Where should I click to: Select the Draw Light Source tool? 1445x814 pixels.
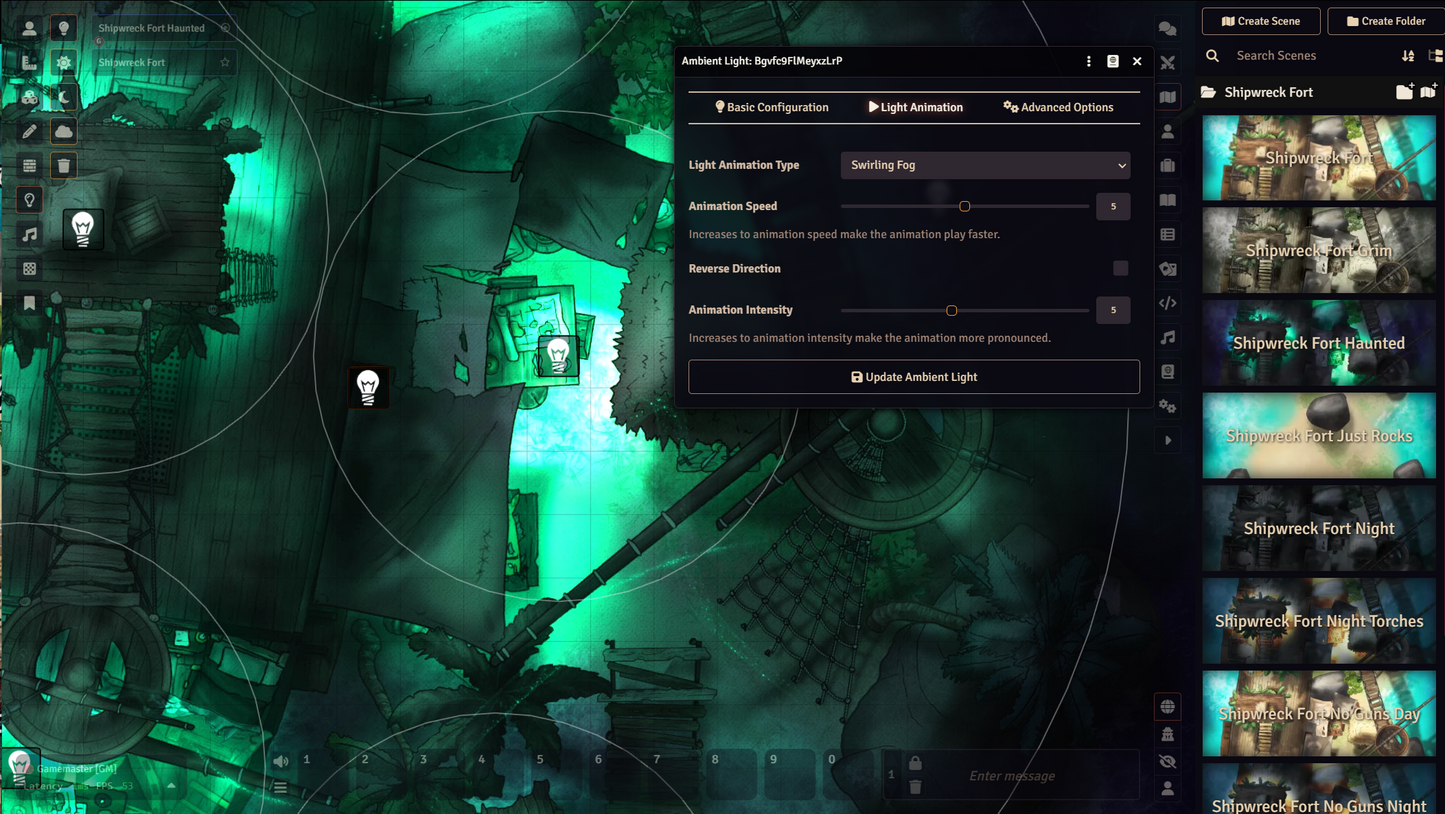64,28
